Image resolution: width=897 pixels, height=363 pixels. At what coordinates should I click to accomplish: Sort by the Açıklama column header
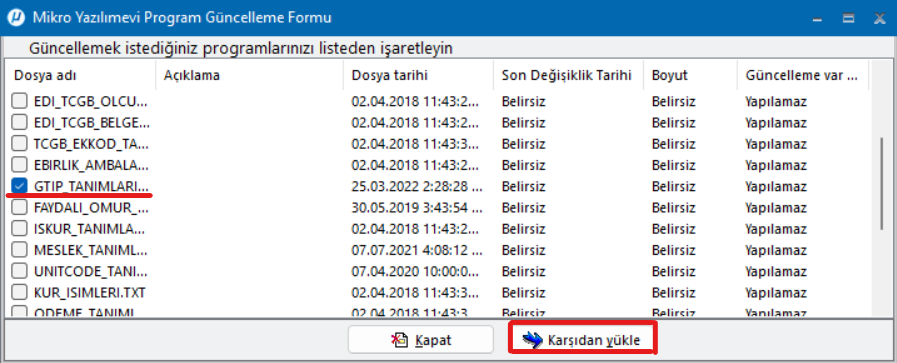[249, 75]
